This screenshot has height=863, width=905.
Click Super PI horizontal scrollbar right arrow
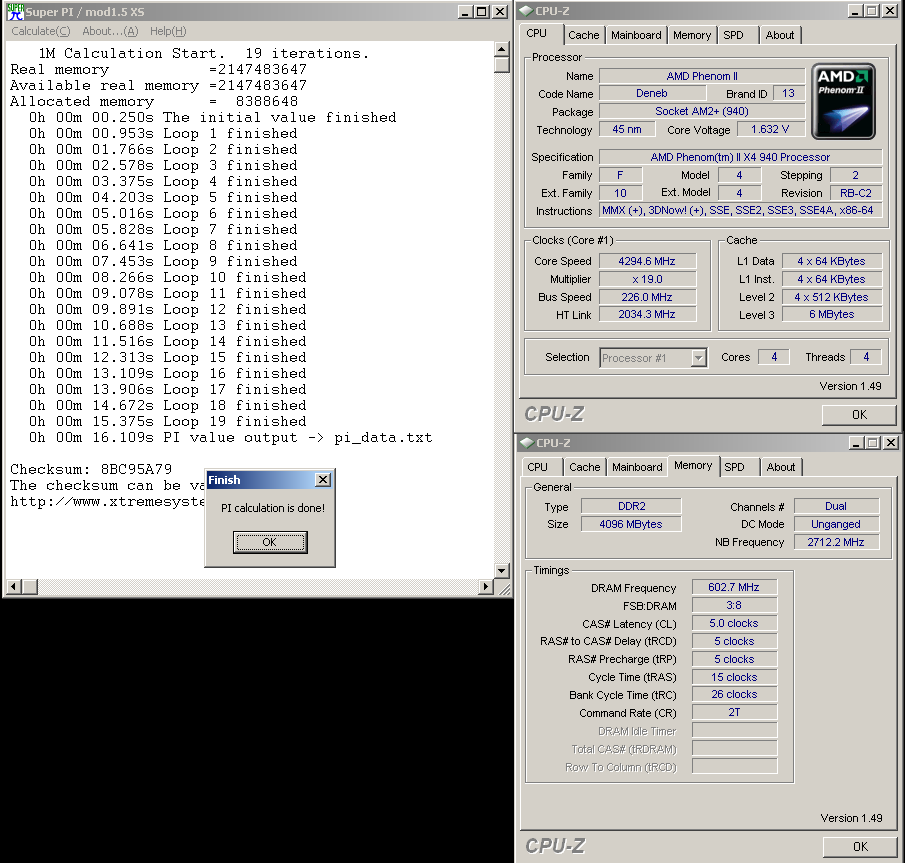(486, 586)
